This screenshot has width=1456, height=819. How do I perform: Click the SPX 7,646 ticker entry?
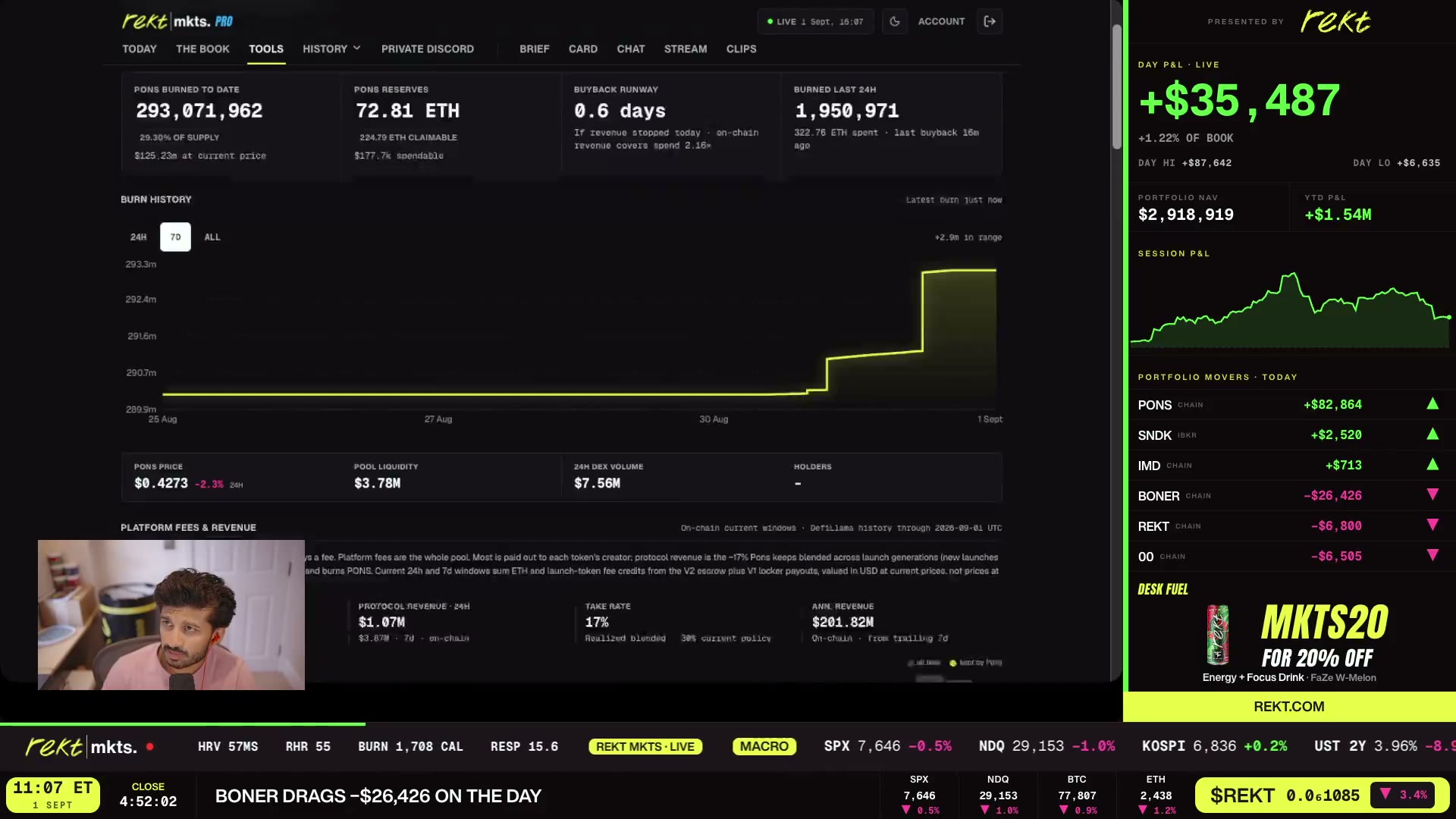coord(887,747)
